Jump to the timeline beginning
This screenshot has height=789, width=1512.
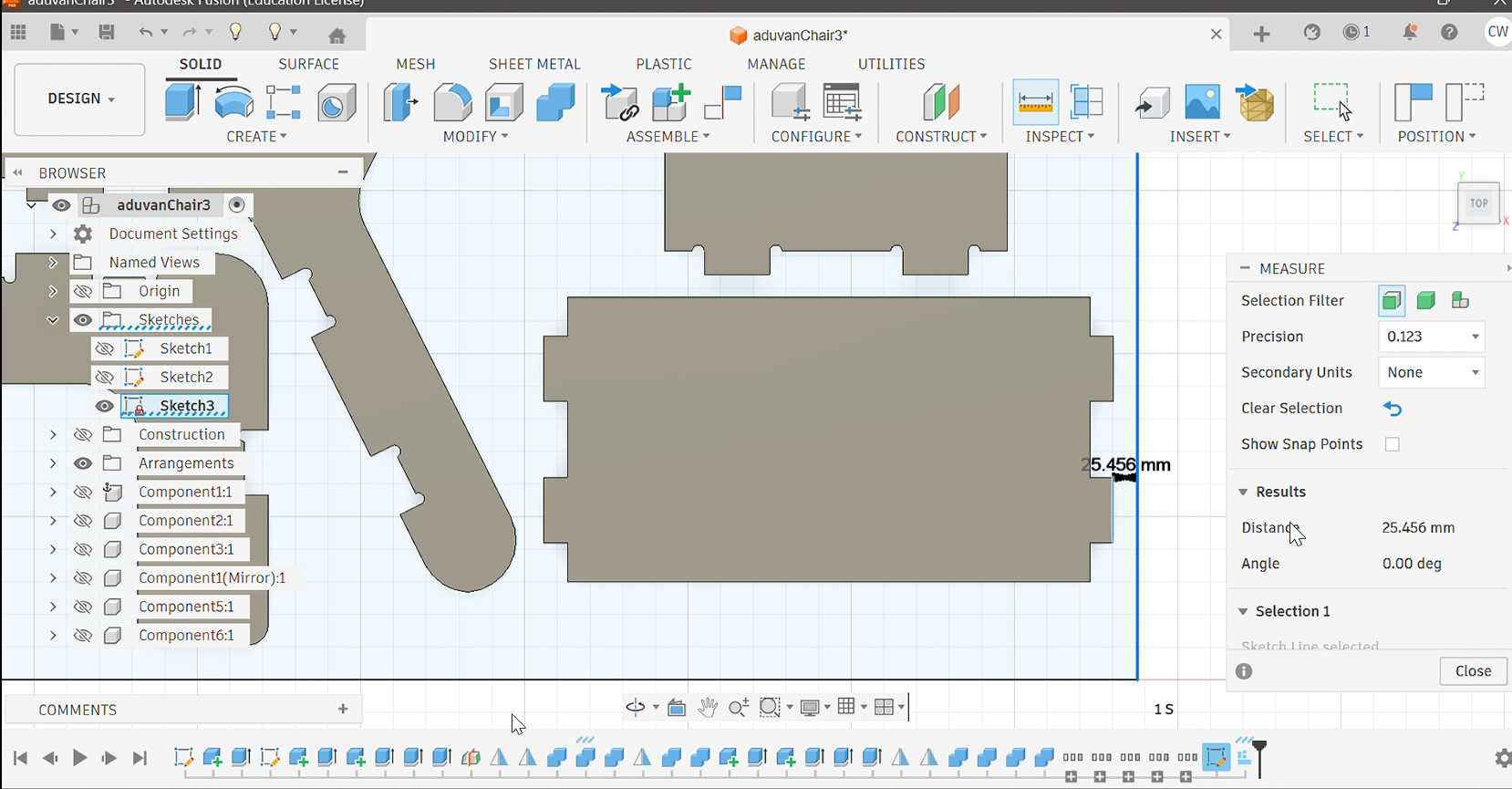(20, 758)
